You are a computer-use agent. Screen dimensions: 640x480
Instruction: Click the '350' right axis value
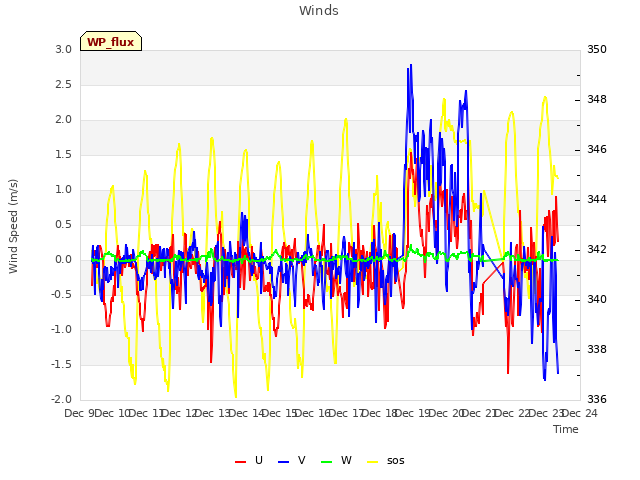tap(597, 49)
